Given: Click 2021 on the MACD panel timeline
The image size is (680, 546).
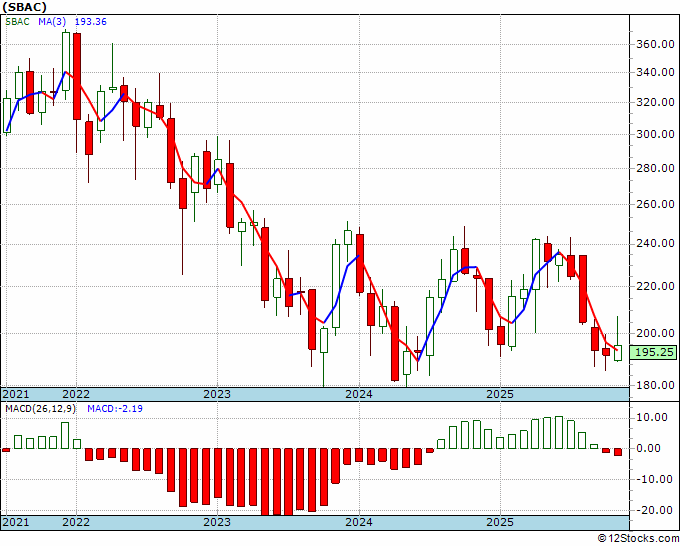Looking at the screenshot, I should pos(16,522).
